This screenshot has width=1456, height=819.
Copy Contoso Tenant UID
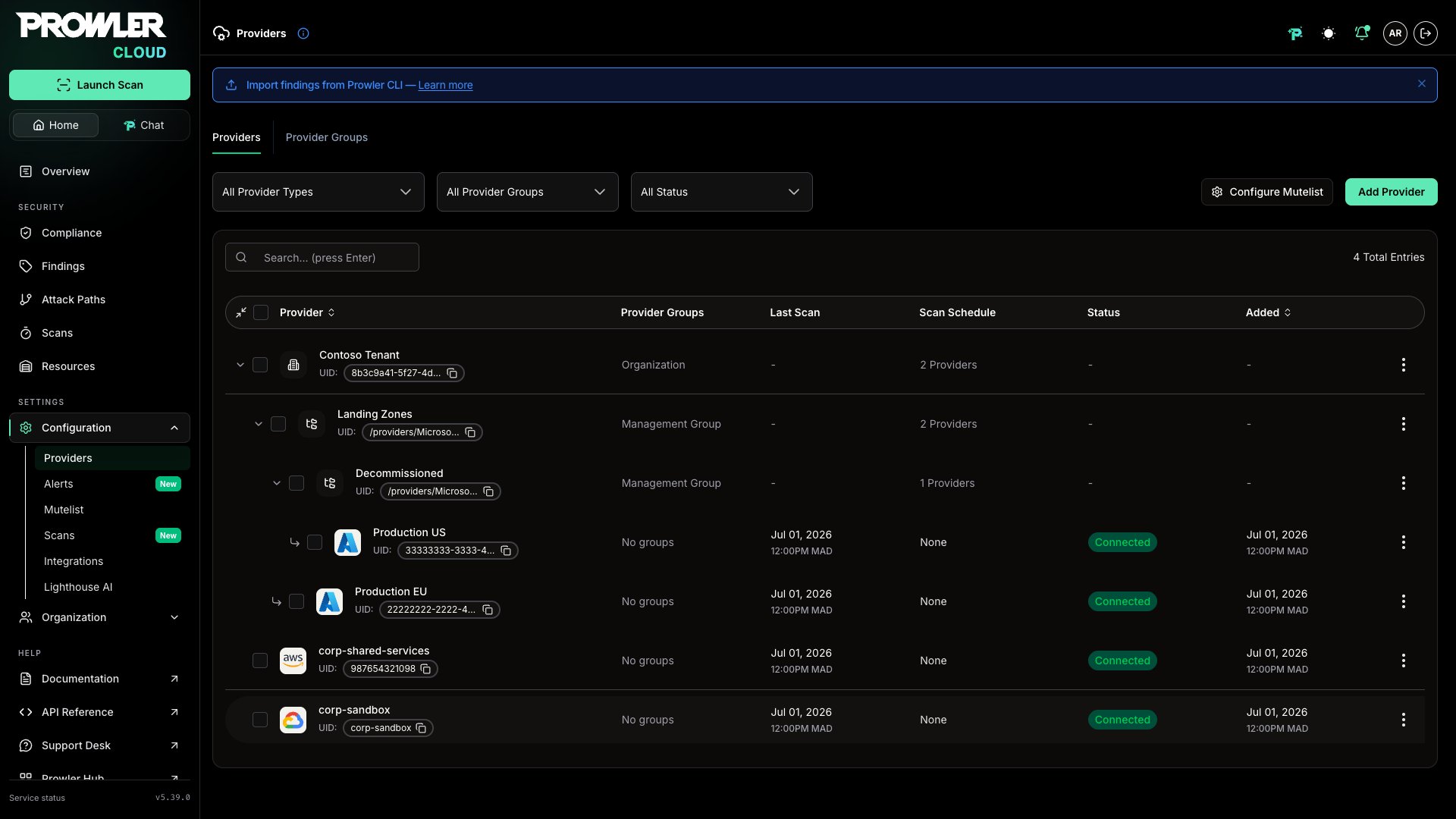[x=452, y=373]
